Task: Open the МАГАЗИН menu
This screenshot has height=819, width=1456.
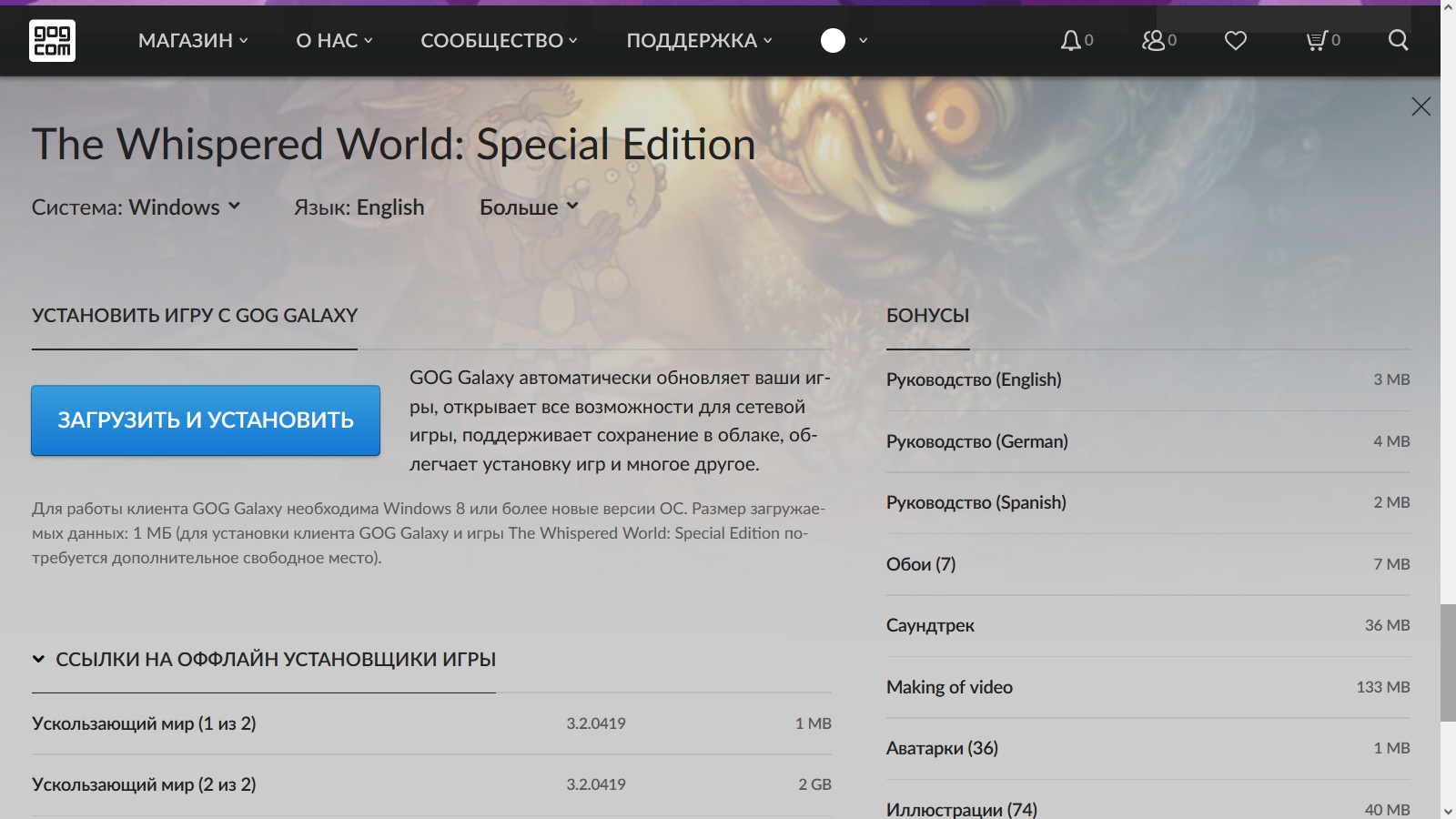Action: 188,40
